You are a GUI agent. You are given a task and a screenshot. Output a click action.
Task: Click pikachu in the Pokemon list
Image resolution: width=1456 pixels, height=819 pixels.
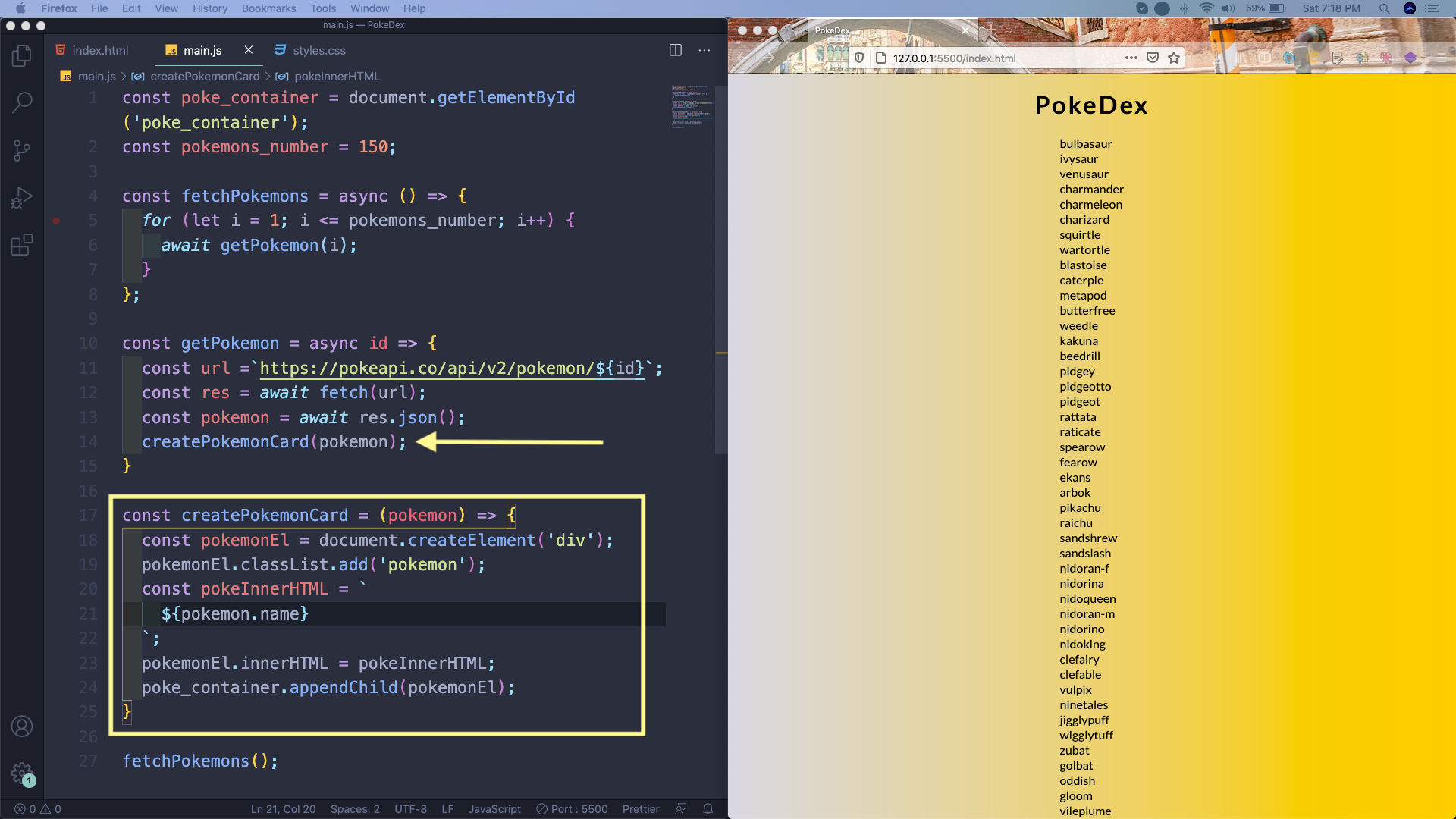(1080, 508)
